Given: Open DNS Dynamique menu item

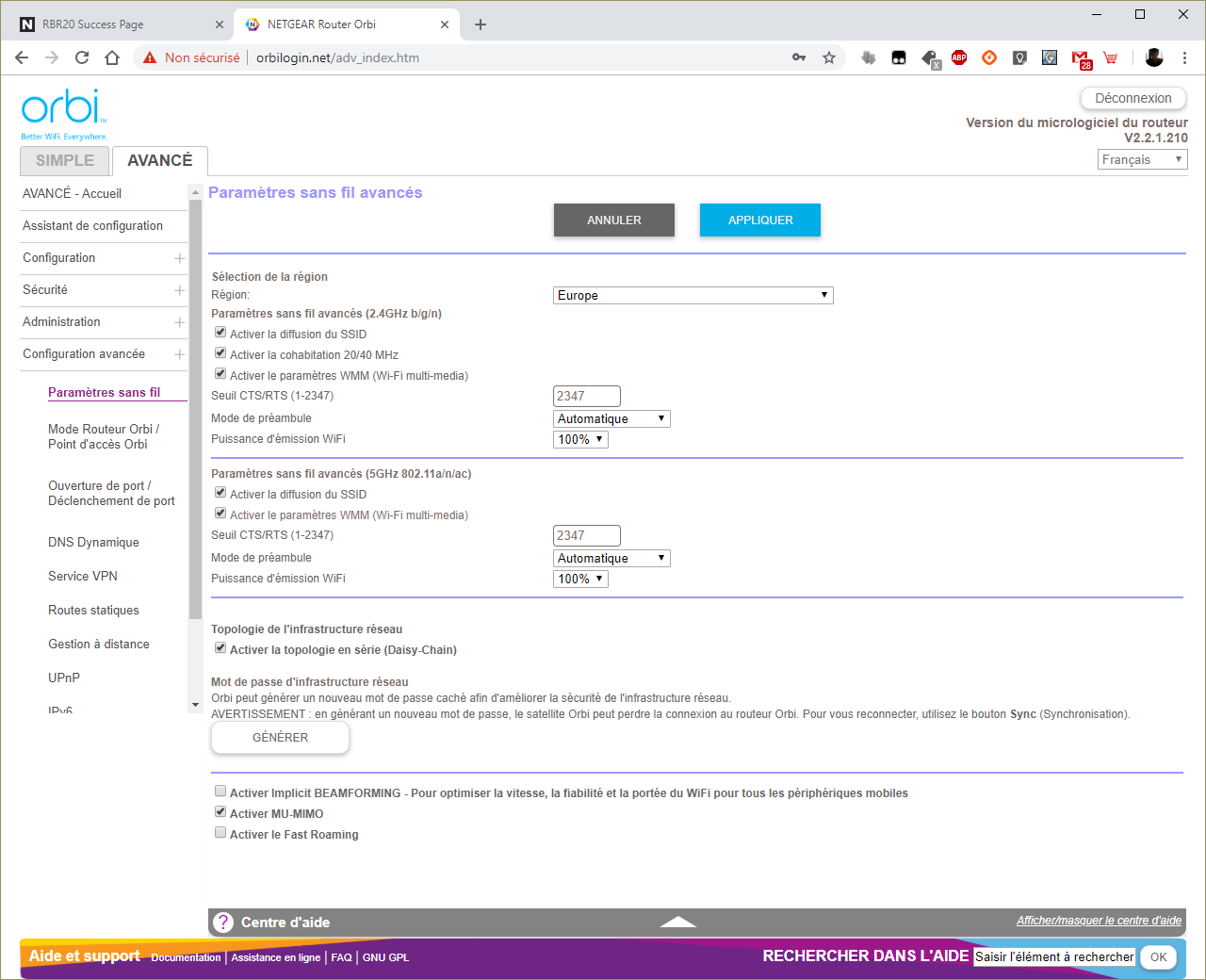Looking at the screenshot, I should coord(93,542).
